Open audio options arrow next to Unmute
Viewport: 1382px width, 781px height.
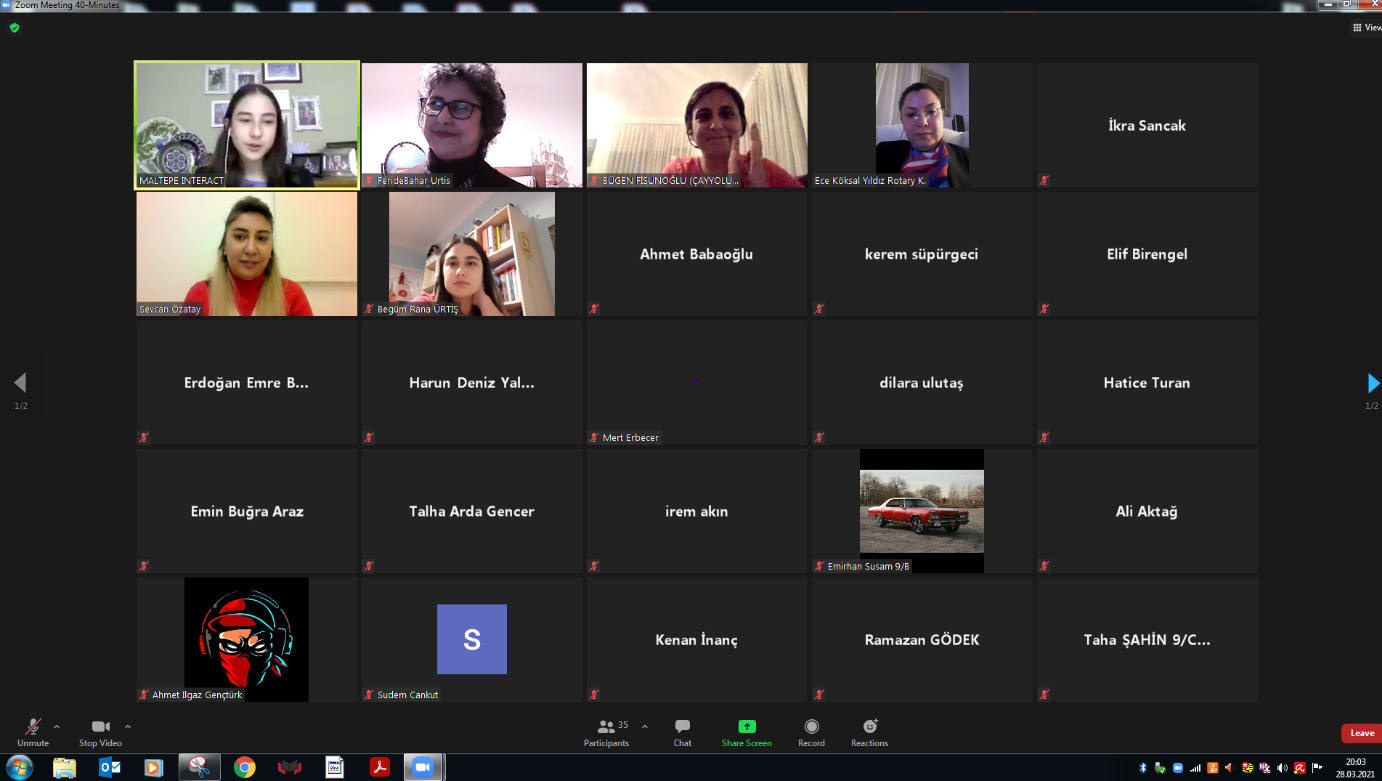point(56,727)
